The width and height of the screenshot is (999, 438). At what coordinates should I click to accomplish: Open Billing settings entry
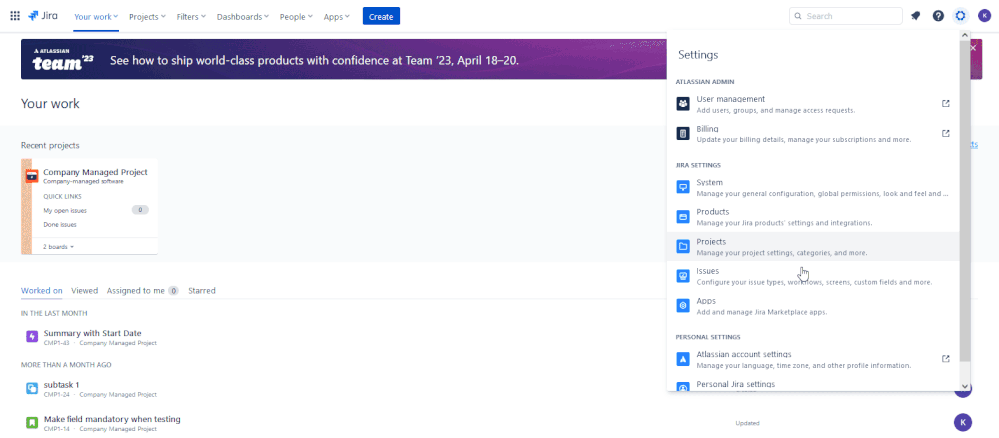pos(813,134)
